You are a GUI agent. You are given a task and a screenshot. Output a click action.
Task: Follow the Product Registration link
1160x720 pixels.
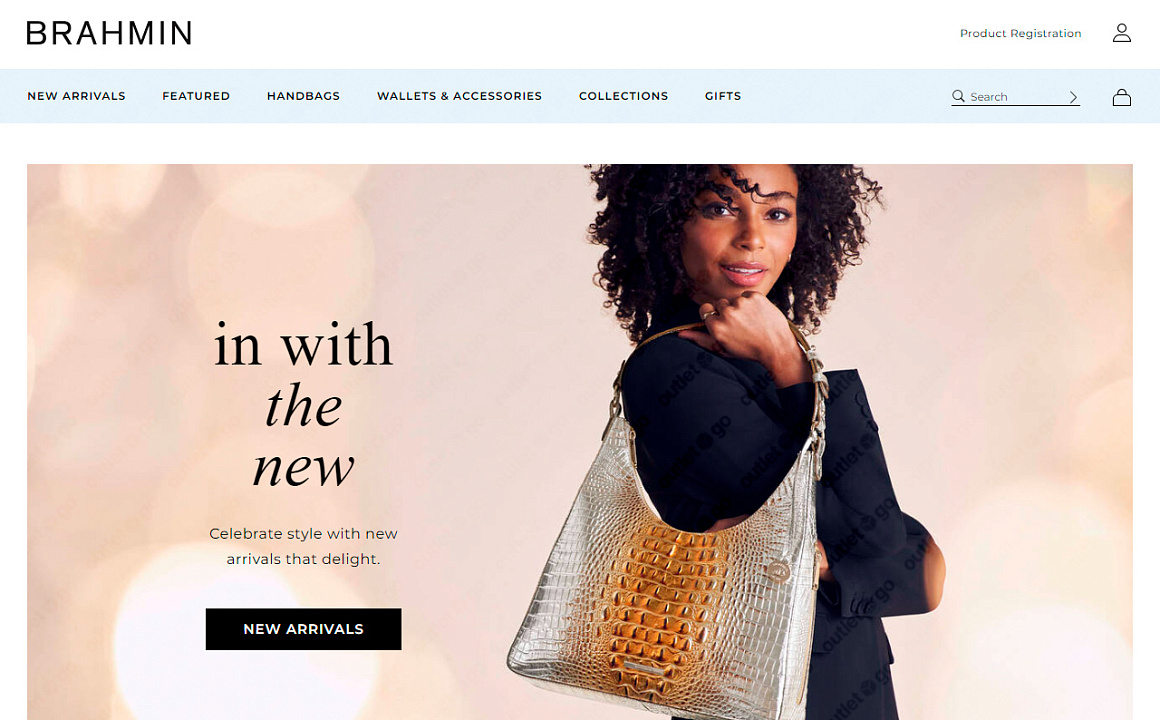1020,33
